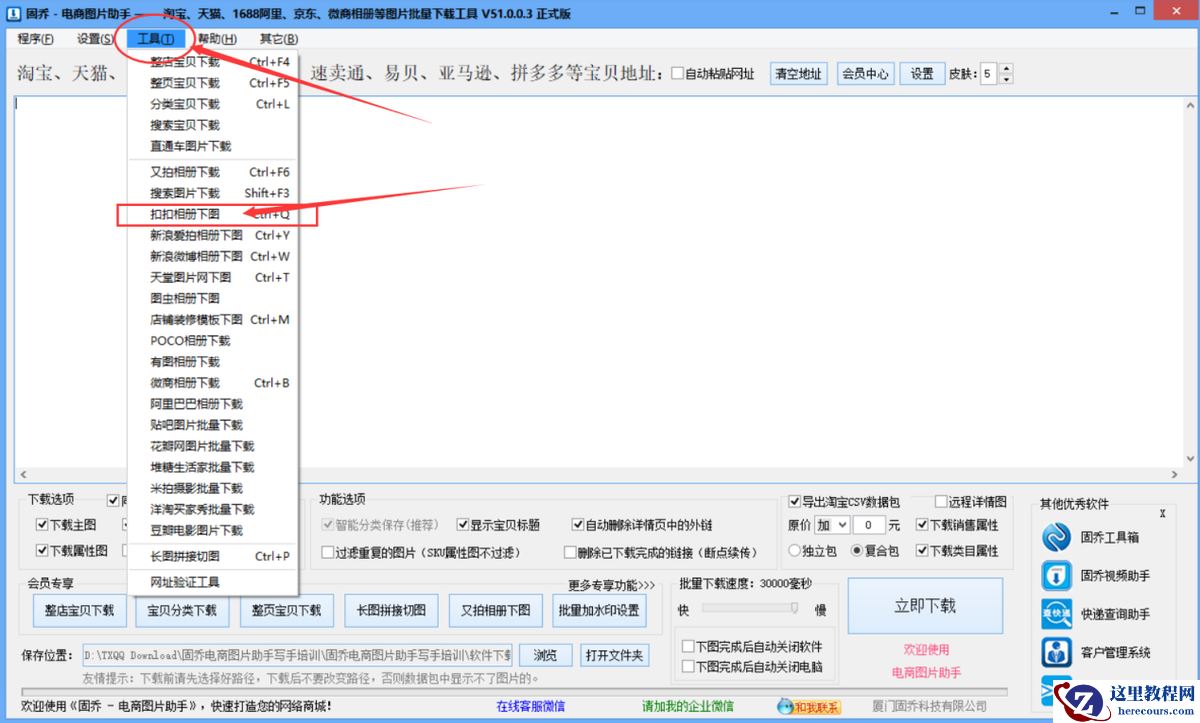Click the 清空地址 button
Viewport: 1200px width, 723px height.
[798, 74]
